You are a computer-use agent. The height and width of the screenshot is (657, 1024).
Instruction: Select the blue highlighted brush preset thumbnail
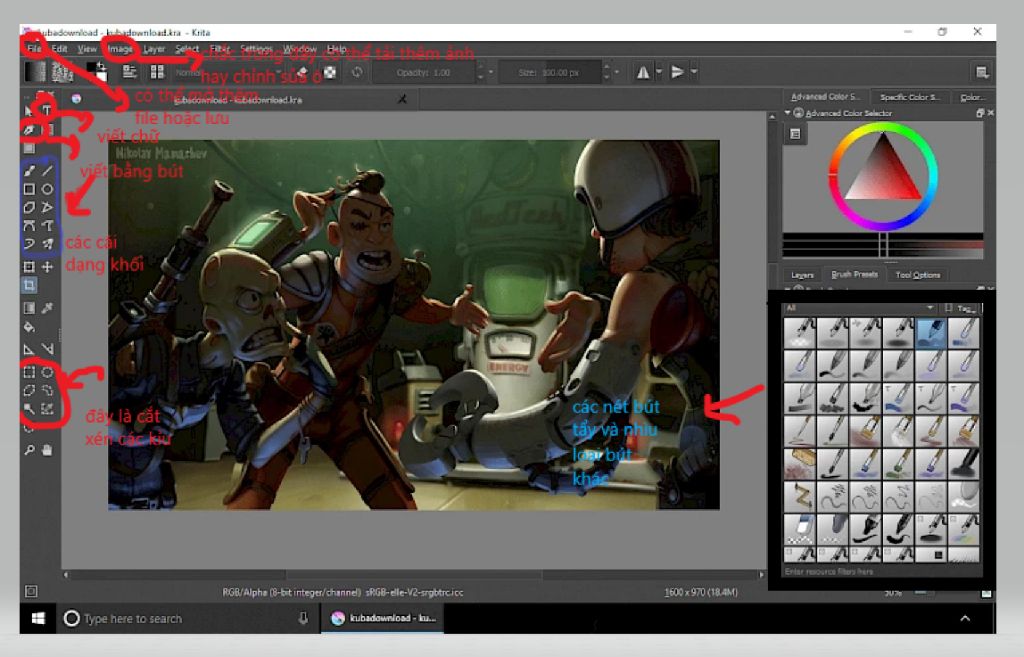[x=931, y=333]
